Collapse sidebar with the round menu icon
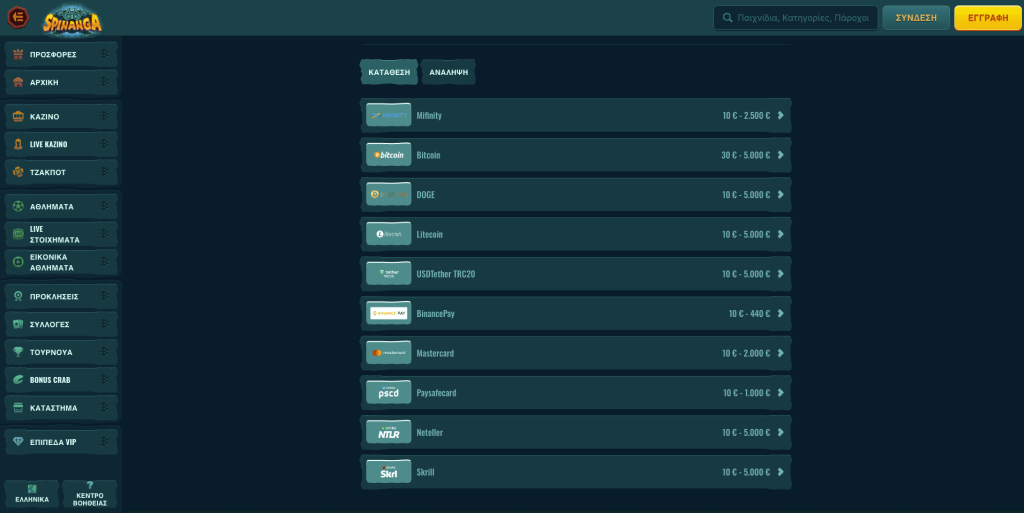The image size is (1024, 513). tap(17, 17)
